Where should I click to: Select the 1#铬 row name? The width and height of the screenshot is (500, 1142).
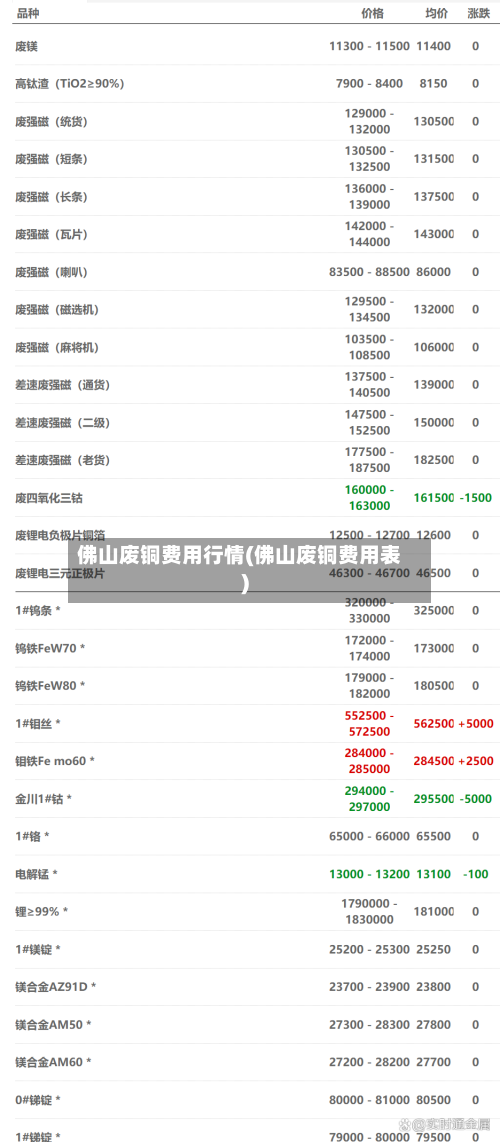[33, 836]
